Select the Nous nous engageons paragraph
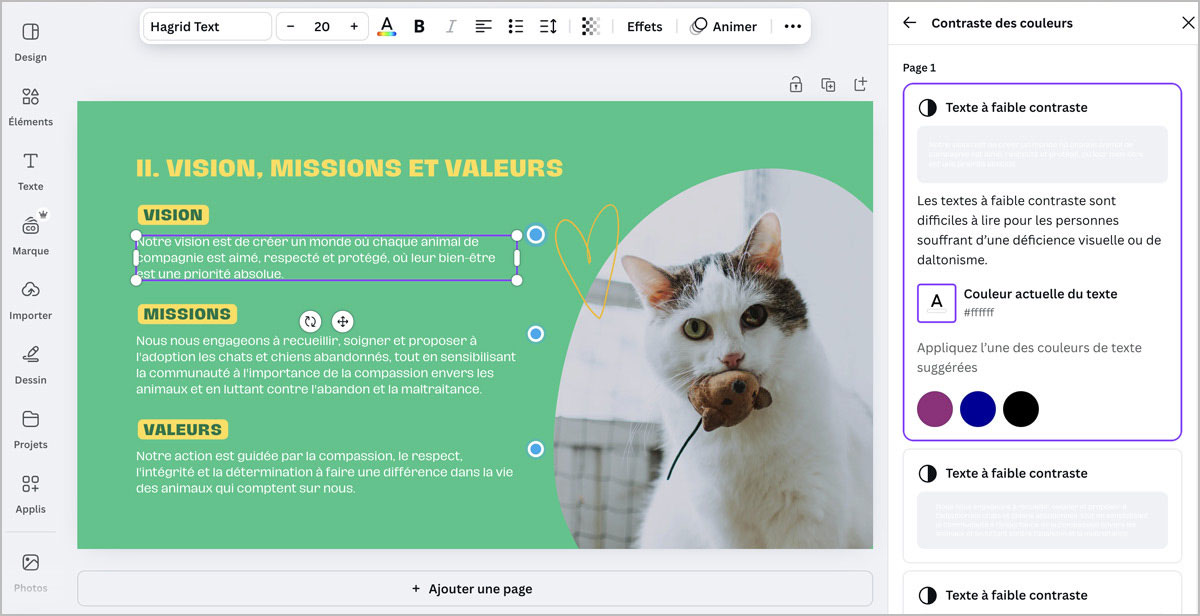This screenshot has height=616, width=1200. coord(326,365)
